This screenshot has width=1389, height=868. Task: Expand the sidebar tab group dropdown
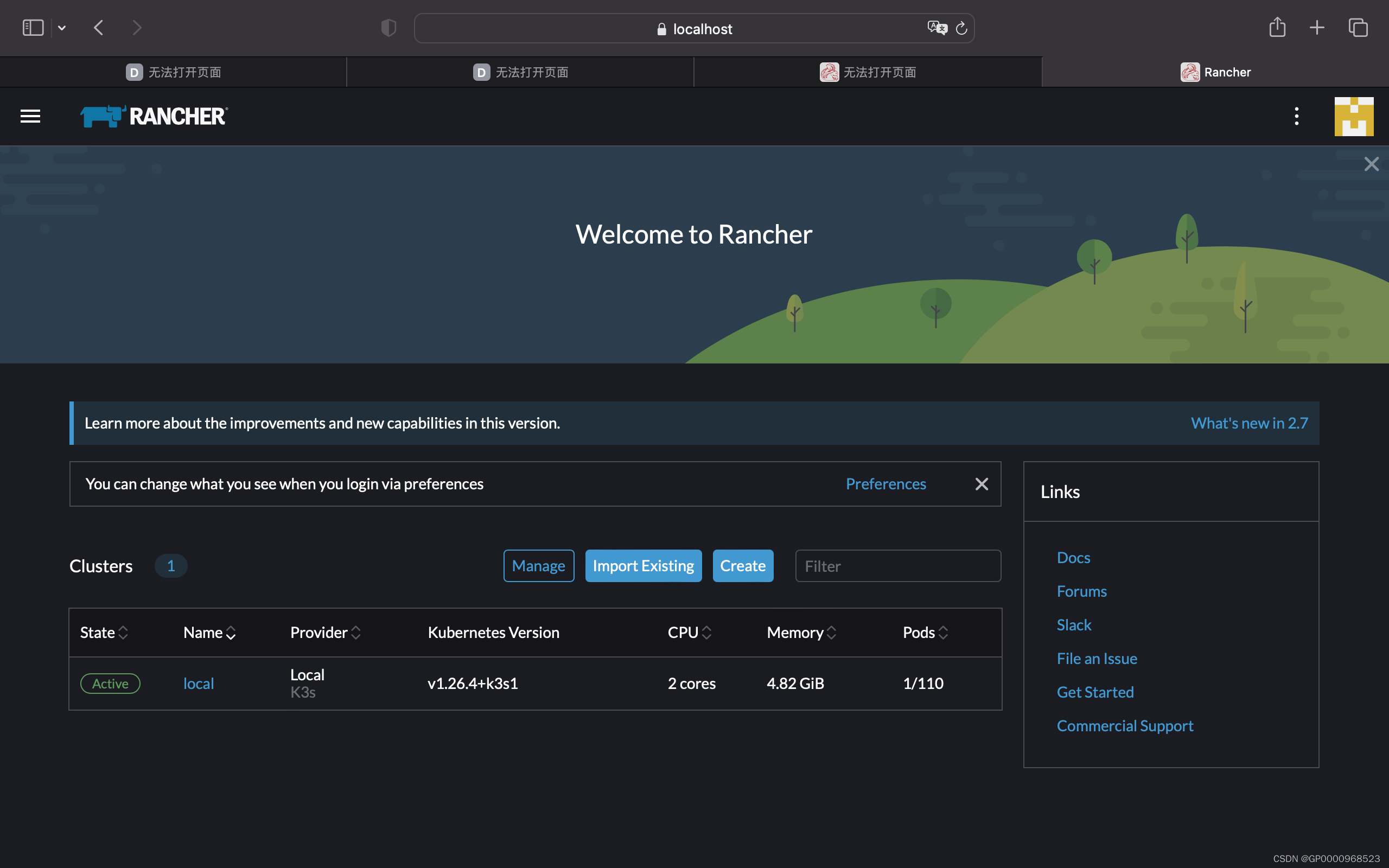[62, 28]
